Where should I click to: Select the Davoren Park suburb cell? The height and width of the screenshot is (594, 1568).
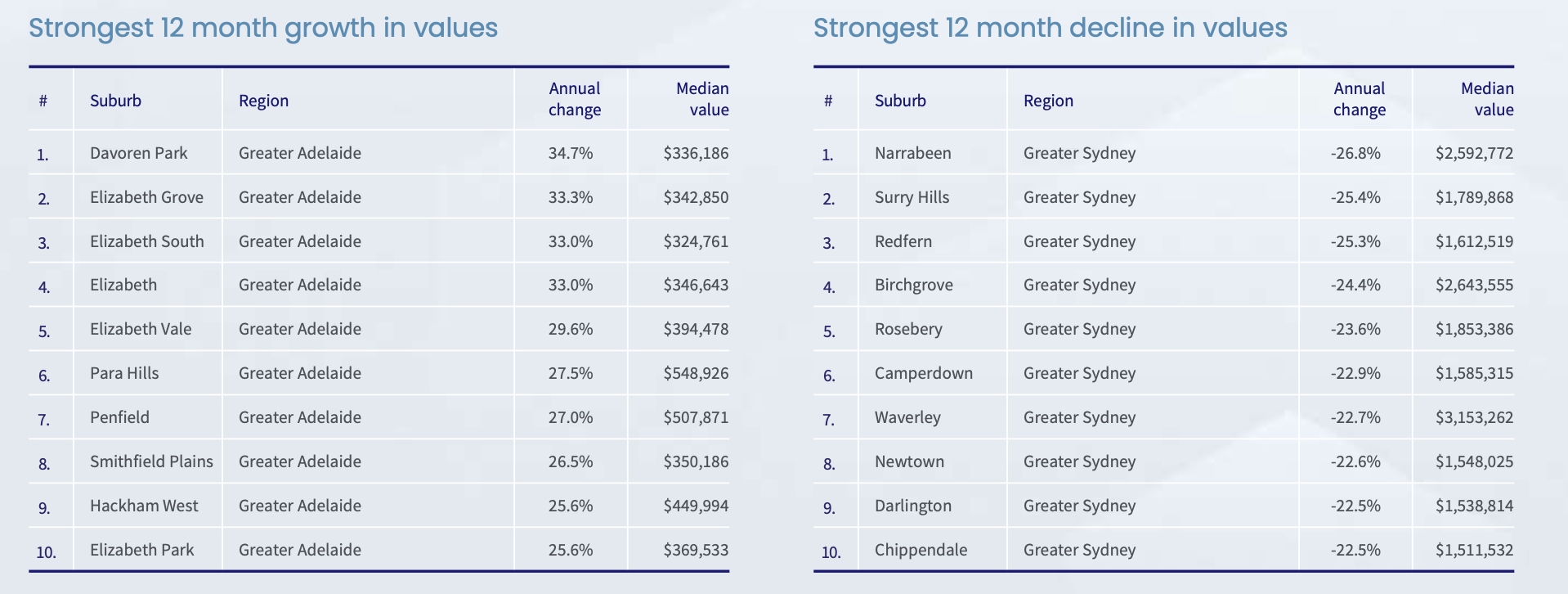(x=138, y=153)
